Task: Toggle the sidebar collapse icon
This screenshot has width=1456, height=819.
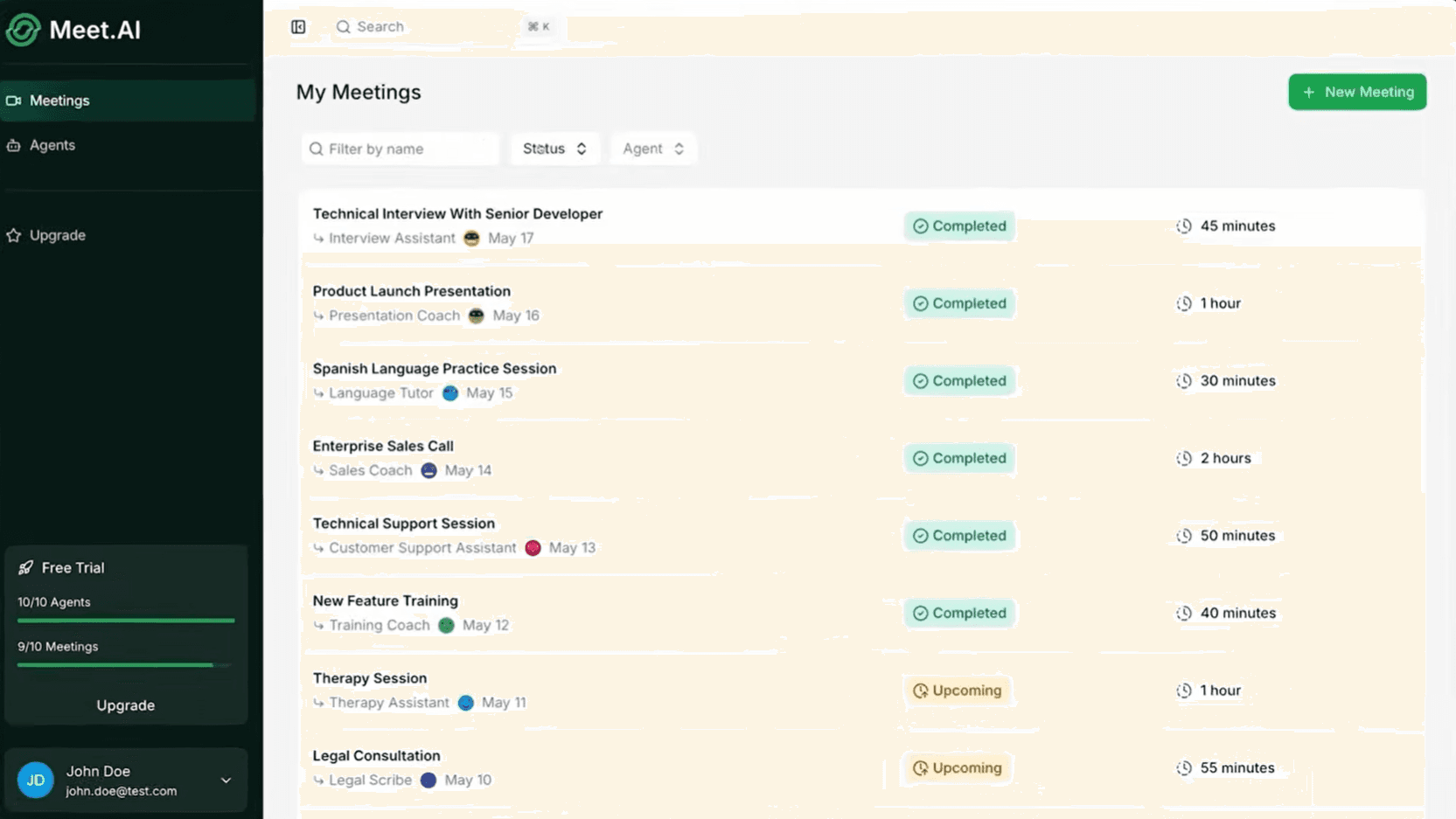Action: (x=298, y=27)
